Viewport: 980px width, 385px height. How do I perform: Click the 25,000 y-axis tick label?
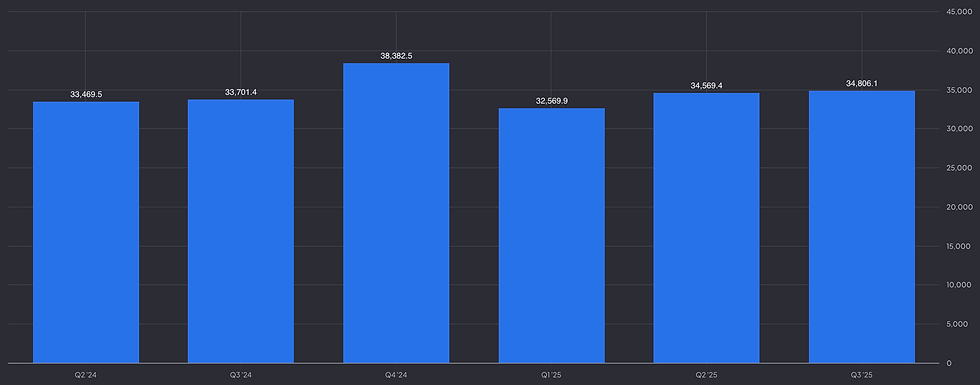pyautogui.click(x=958, y=168)
